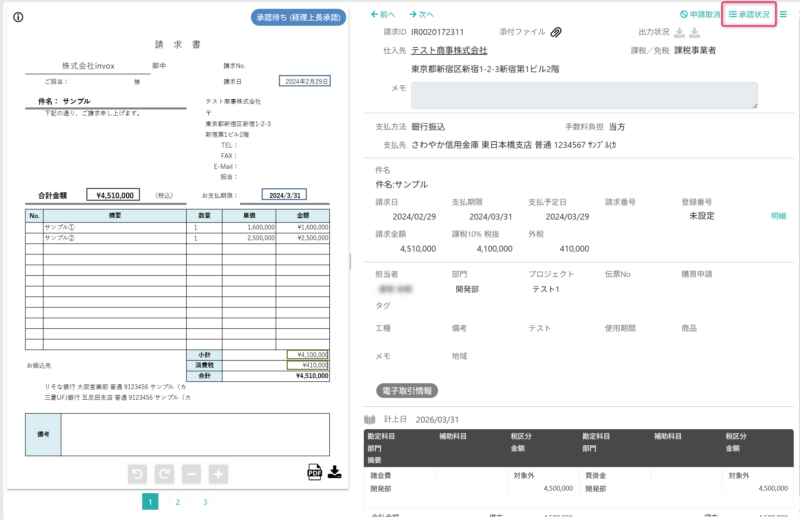Click the 明細 details link
Viewport: 800px width, 520px height.
pos(778,216)
